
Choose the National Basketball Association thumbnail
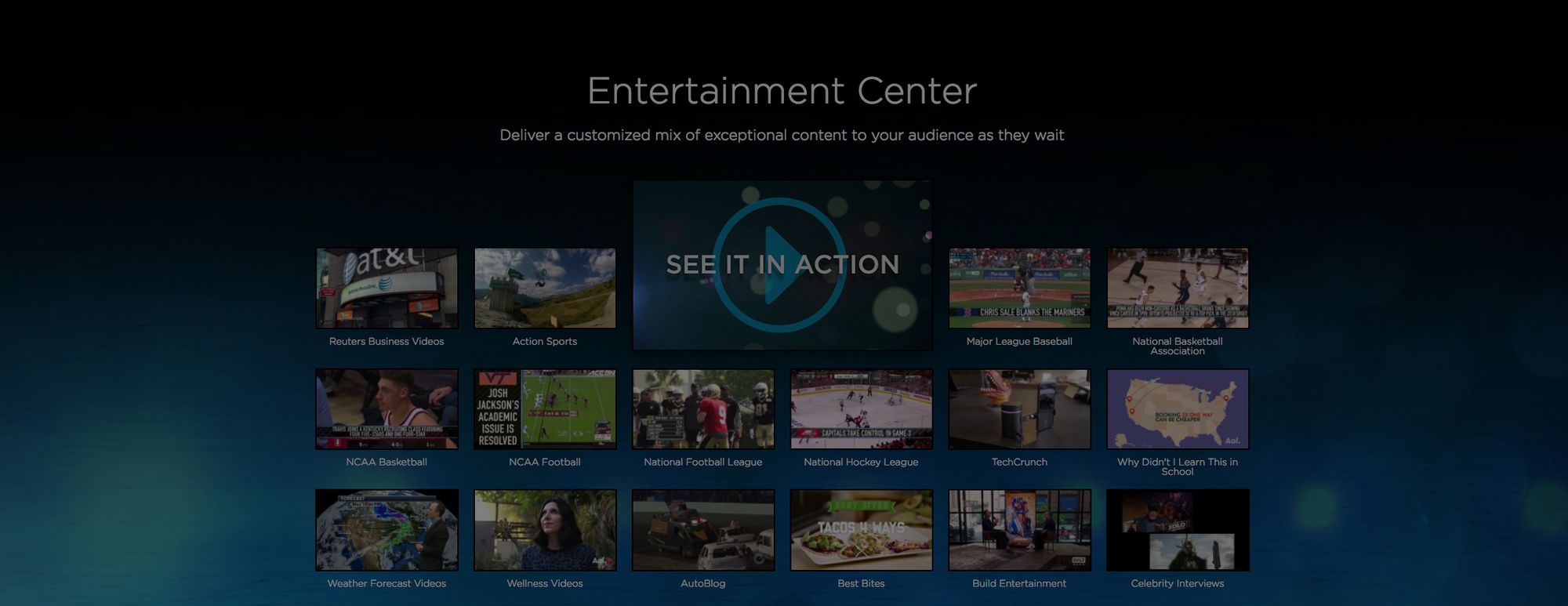1178,288
